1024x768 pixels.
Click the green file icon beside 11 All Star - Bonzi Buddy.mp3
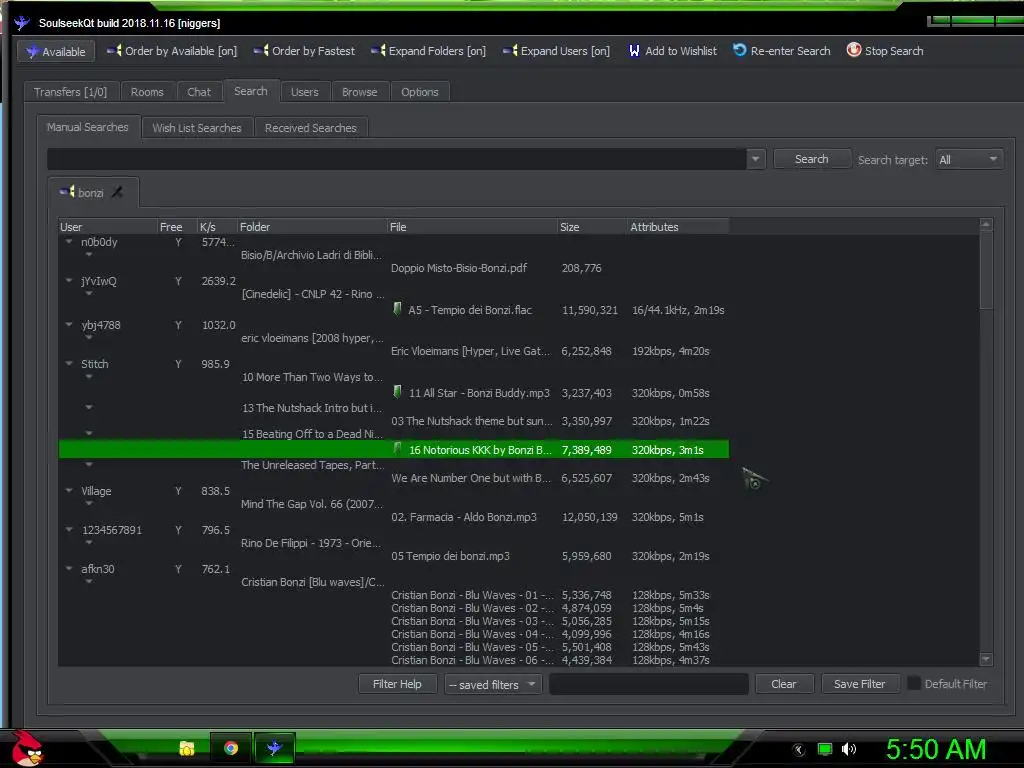tap(397, 391)
